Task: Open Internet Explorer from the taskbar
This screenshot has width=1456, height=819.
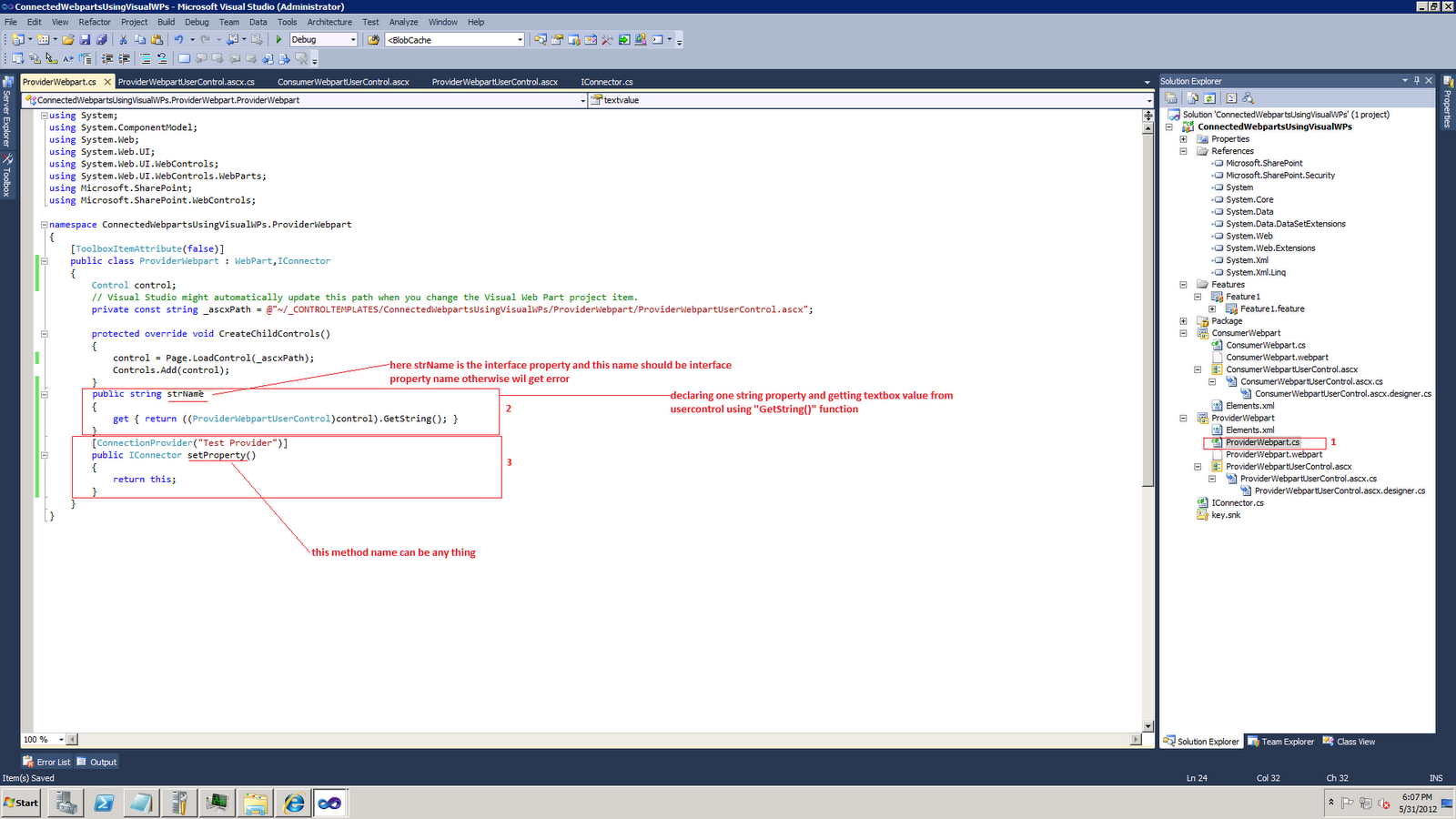Action: pyautogui.click(x=294, y=803)
